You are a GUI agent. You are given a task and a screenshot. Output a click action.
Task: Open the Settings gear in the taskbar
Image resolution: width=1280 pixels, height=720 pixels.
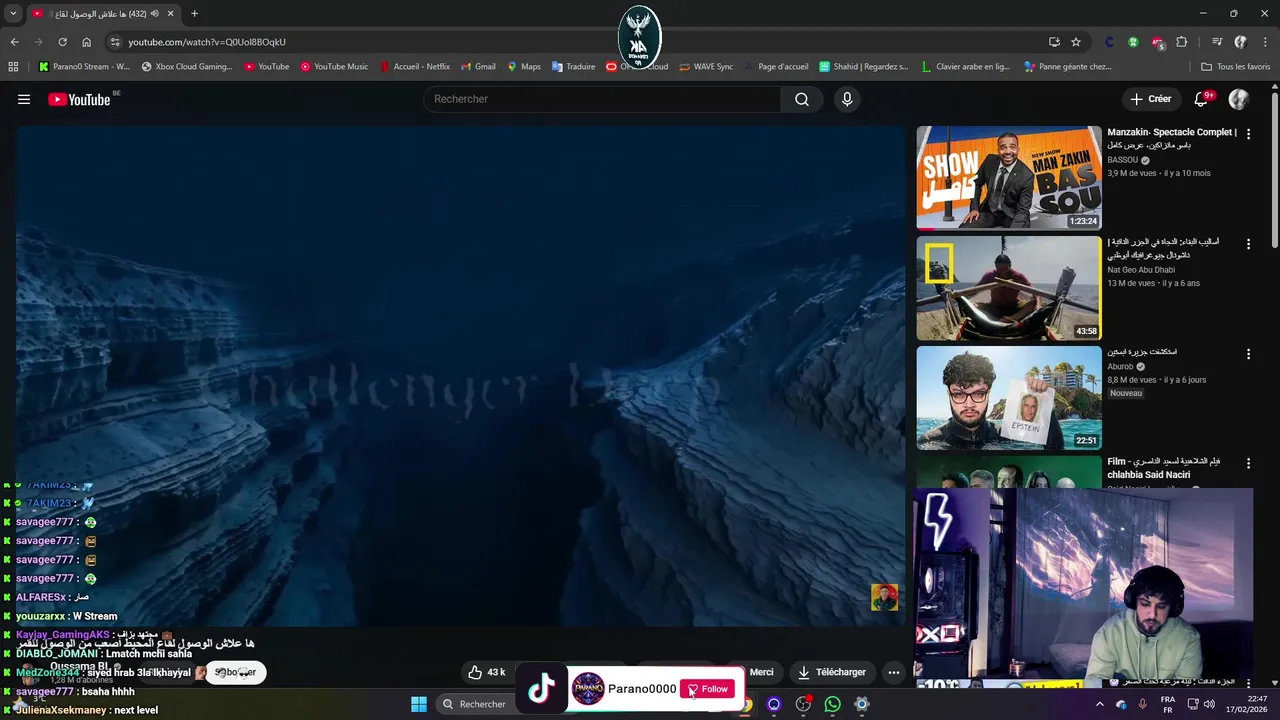tap(862, 704)
